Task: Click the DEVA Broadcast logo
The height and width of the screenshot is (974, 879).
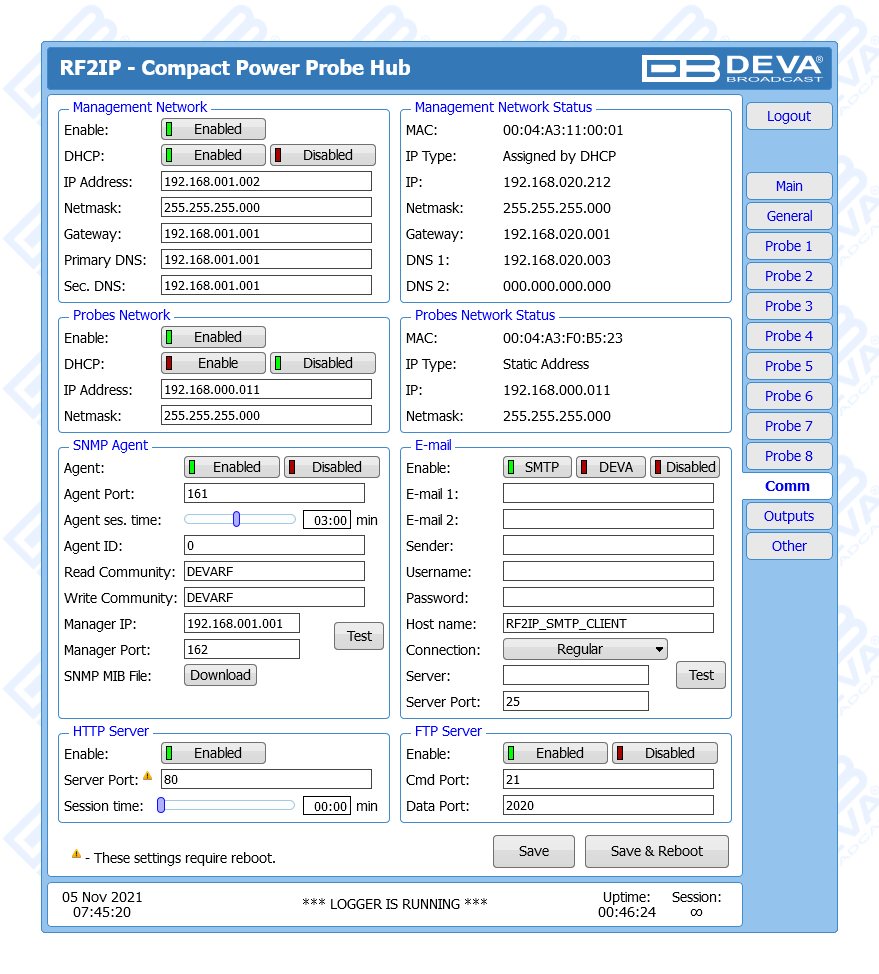Action: [732, 68]
